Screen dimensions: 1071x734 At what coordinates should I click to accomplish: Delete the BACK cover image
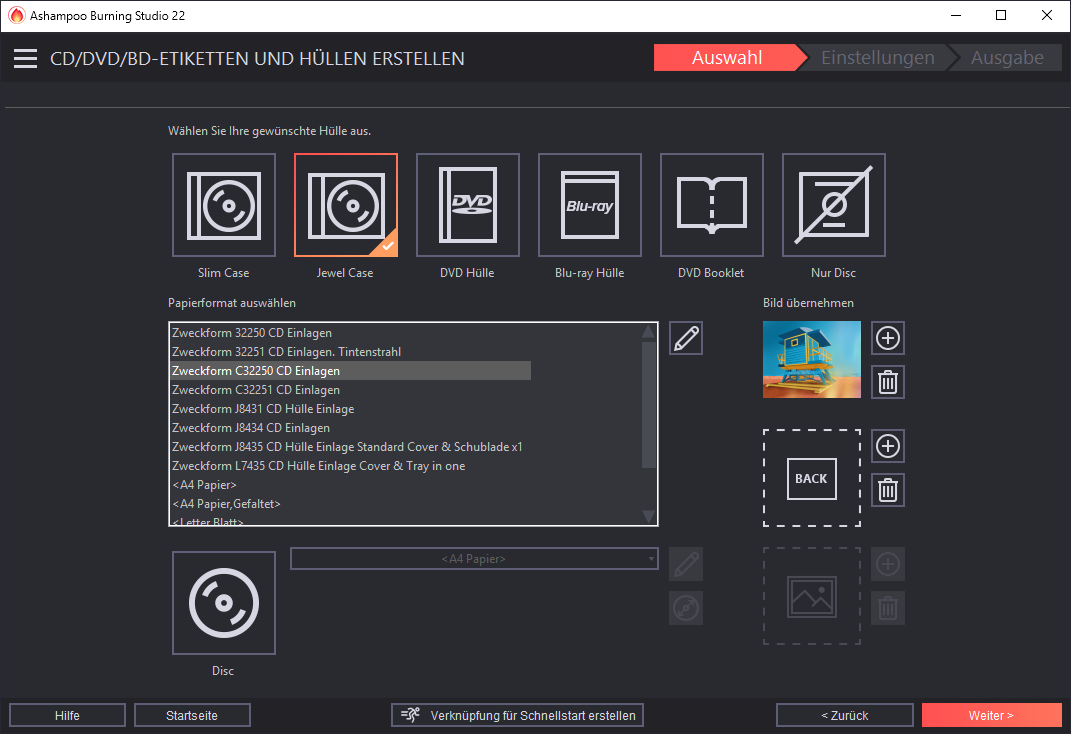pyautogui.click(x=887, y=490)
